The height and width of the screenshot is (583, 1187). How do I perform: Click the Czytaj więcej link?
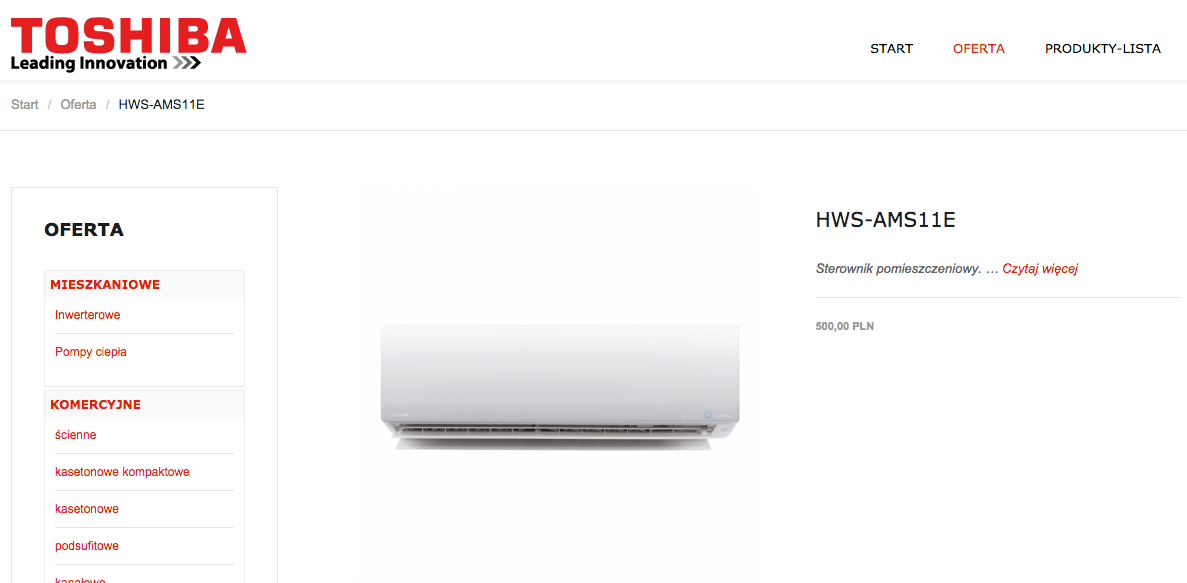1039,269
